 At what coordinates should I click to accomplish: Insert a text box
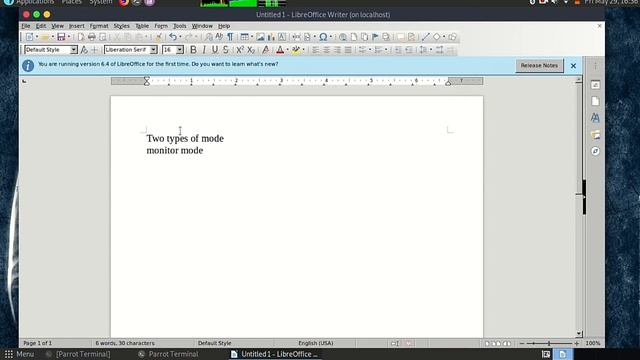pyautogui.click(x=282, y=37)
